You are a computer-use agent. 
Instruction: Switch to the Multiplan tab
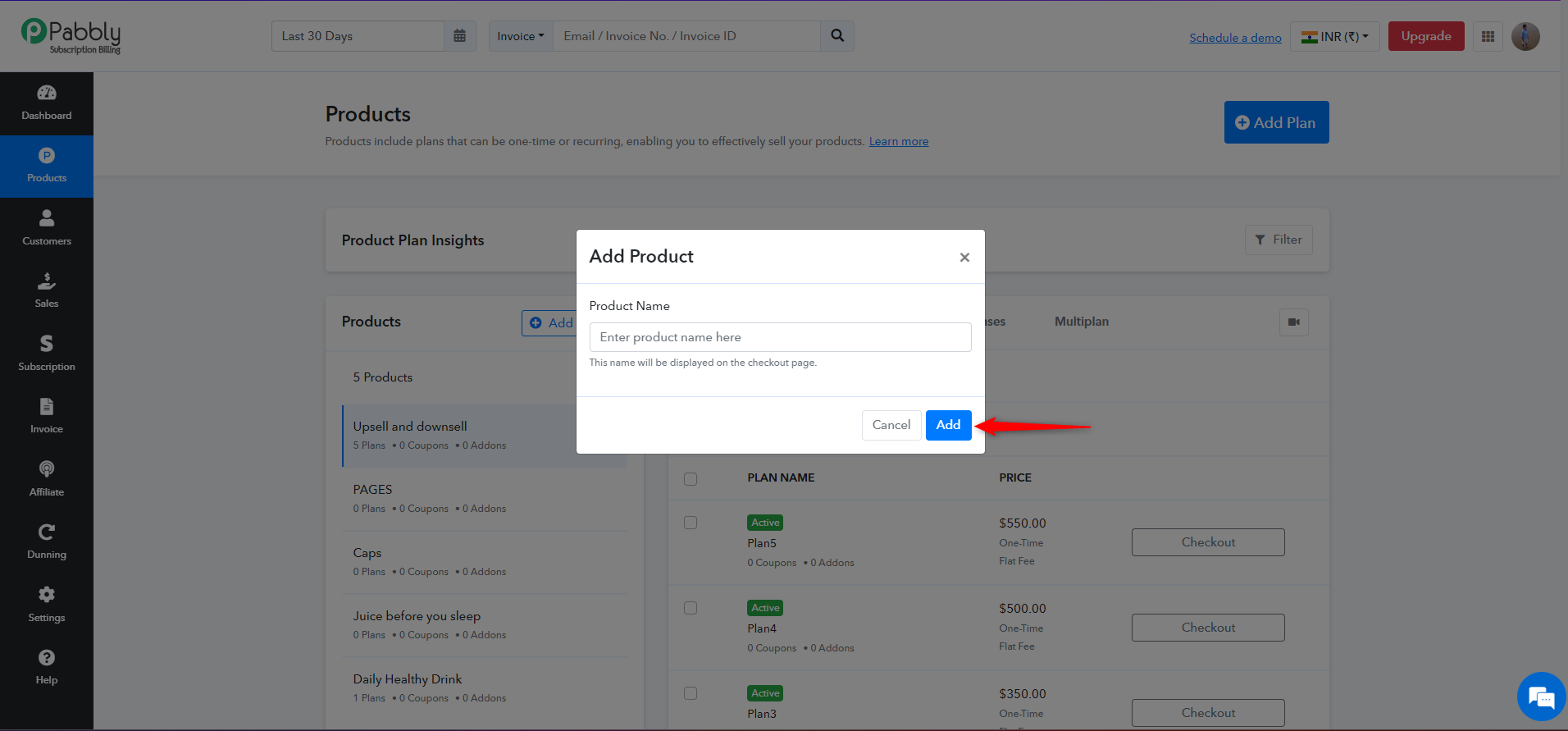[x=1081, y=322]
